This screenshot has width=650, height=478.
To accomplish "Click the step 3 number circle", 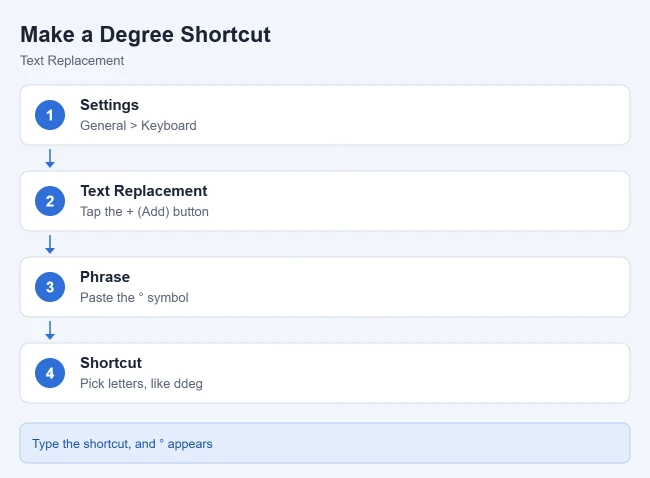I will (x=50, y=287).
